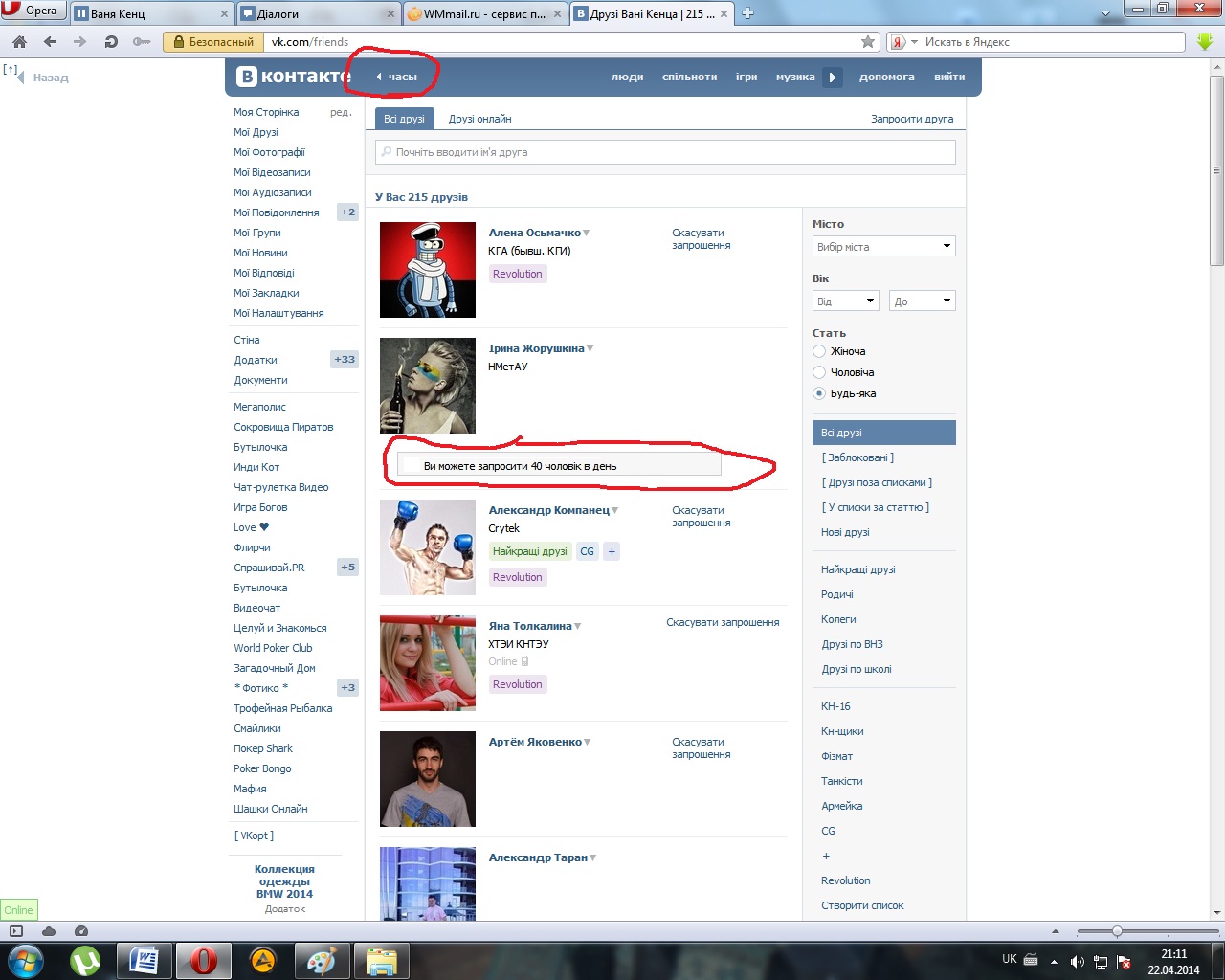
Task: Switch to the WMmail.ru browser tab
Action: [485, 13]
